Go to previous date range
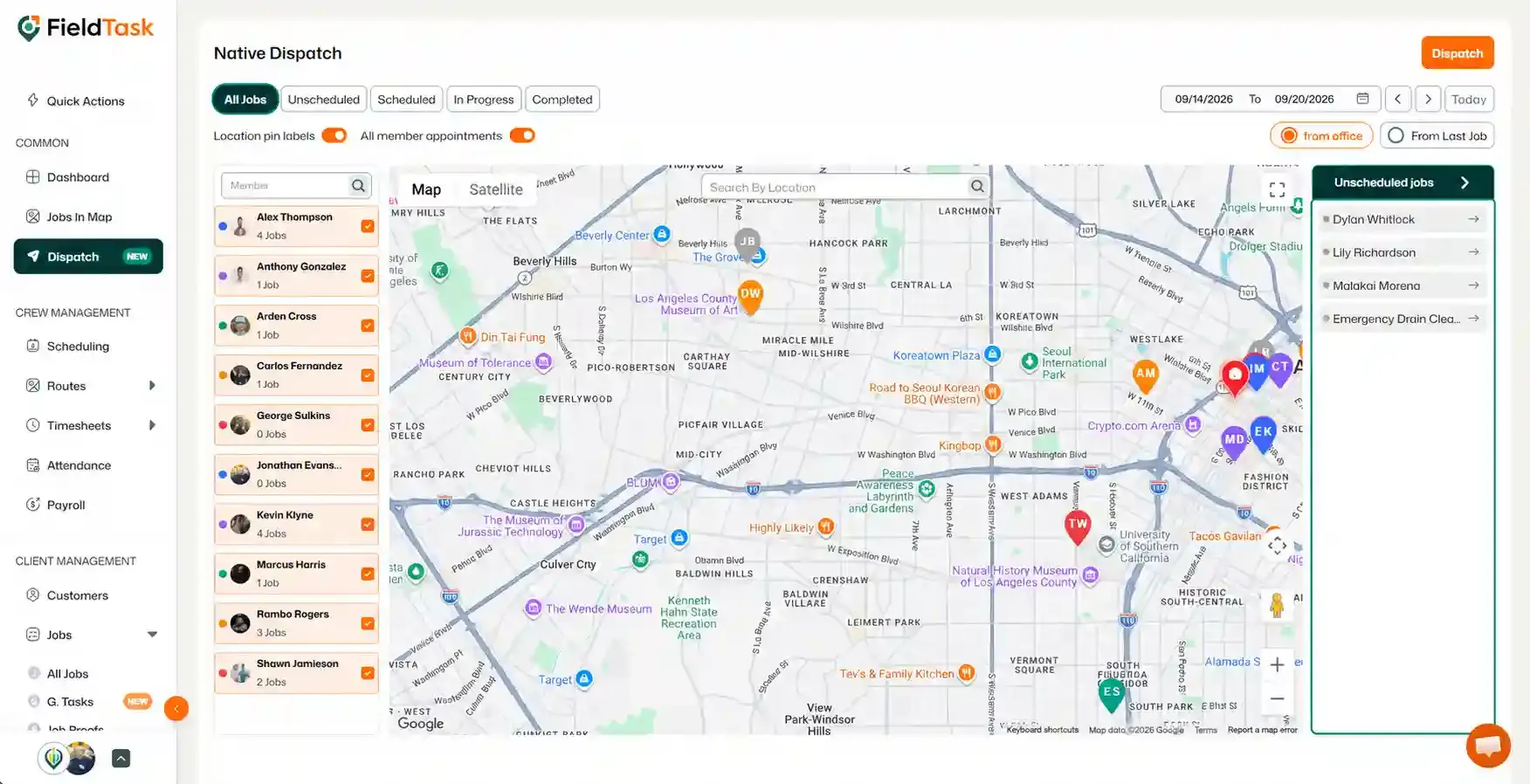Image resolution: width=1530 pixels, height=784 pixels. (1397, 99)
